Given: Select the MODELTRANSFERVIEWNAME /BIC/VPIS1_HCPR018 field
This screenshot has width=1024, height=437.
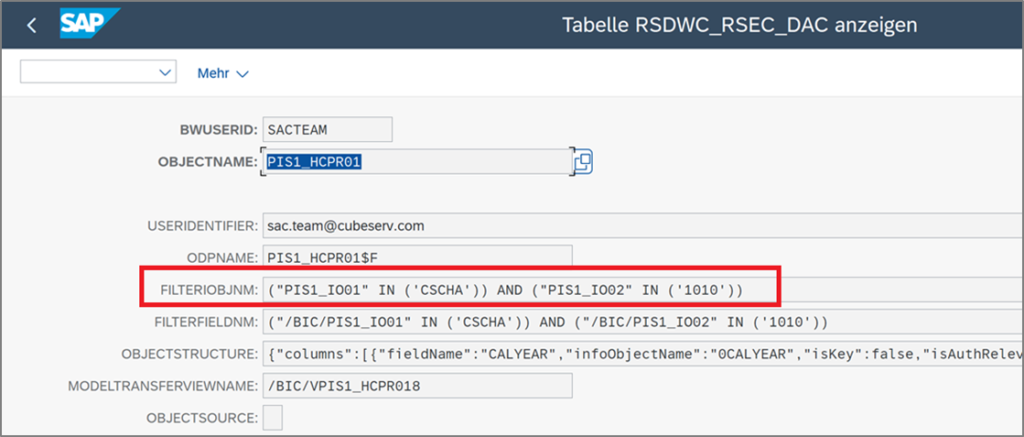Looking at the screenshot, I should point(417,385).
